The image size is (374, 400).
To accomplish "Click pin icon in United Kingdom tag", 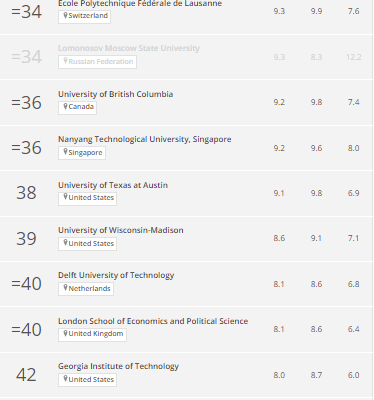I will pyautogui.click(x=65, y=333).
